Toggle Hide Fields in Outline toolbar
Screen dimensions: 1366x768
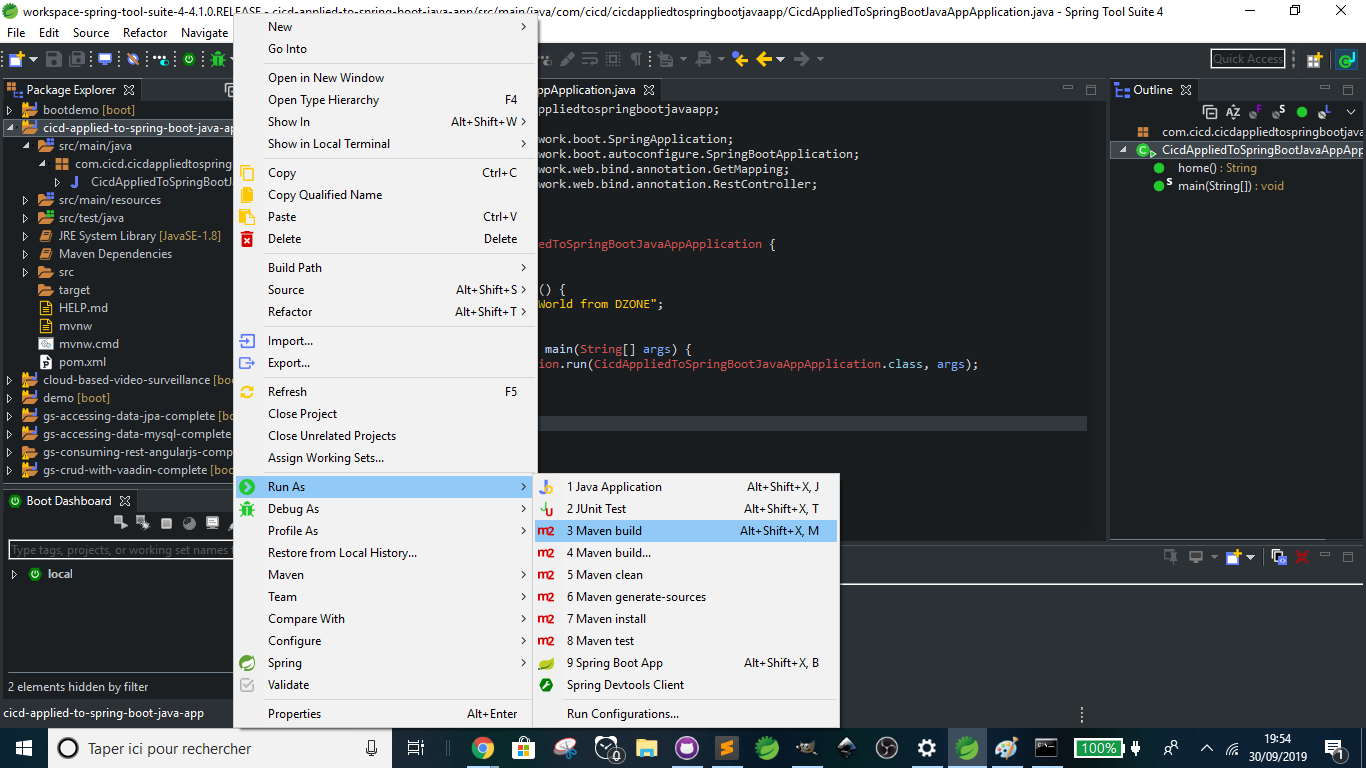[1256, 112]
